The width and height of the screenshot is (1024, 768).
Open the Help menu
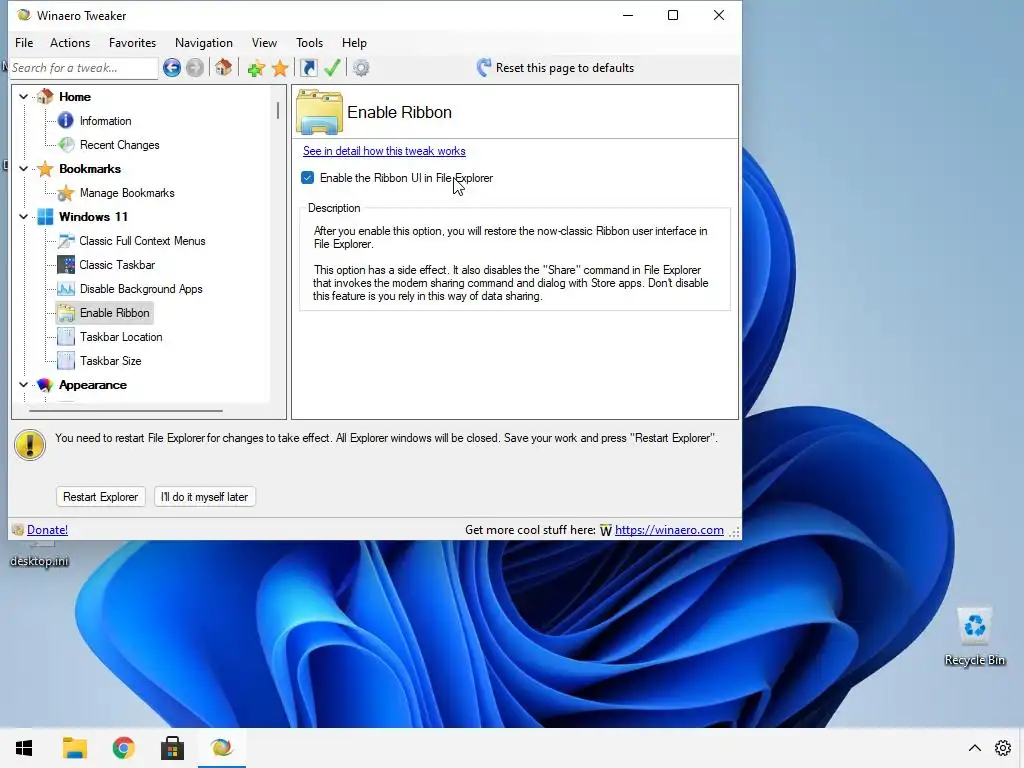tap(354, 42)
